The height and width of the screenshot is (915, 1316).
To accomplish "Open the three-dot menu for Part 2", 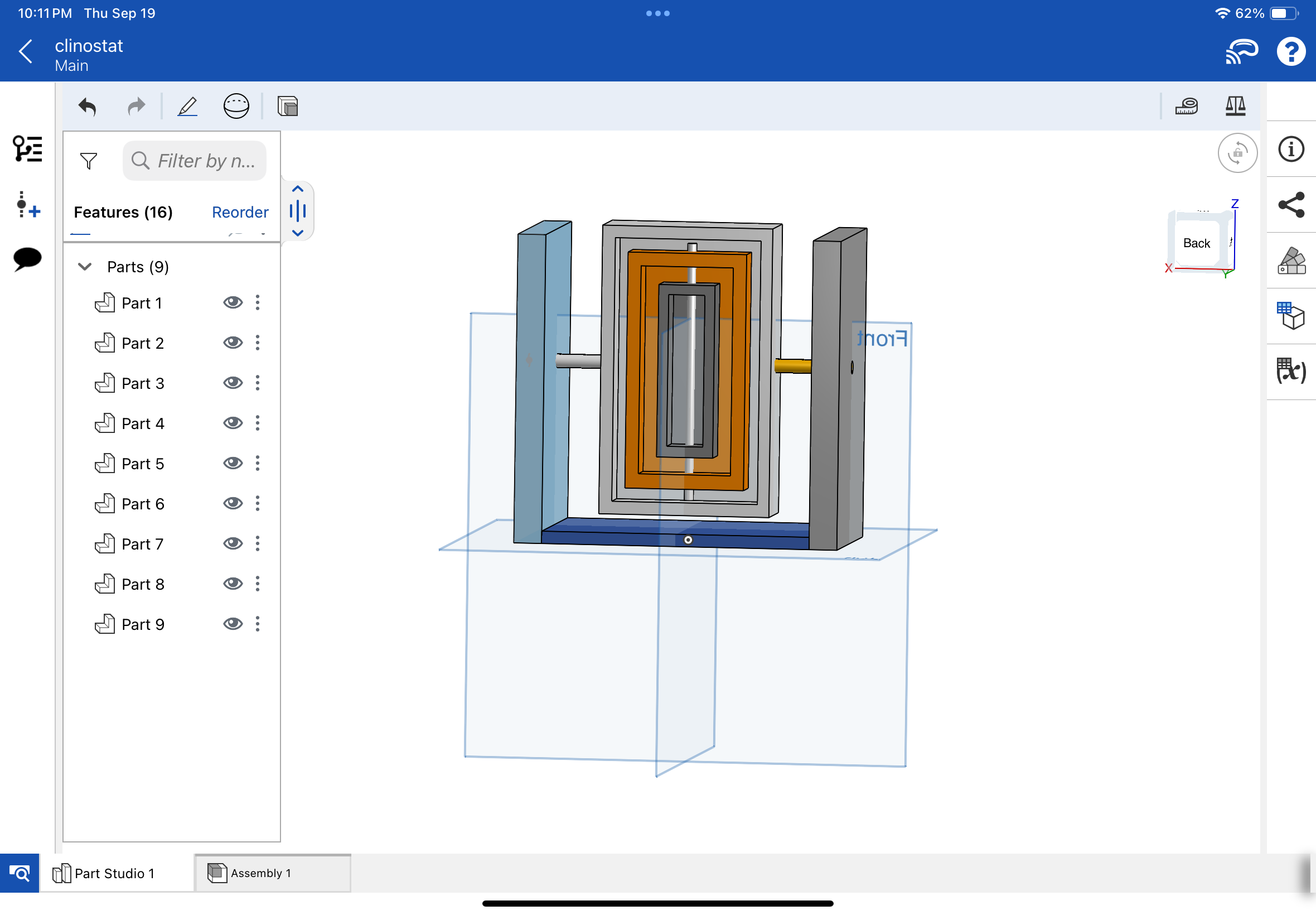I will 258,343.
